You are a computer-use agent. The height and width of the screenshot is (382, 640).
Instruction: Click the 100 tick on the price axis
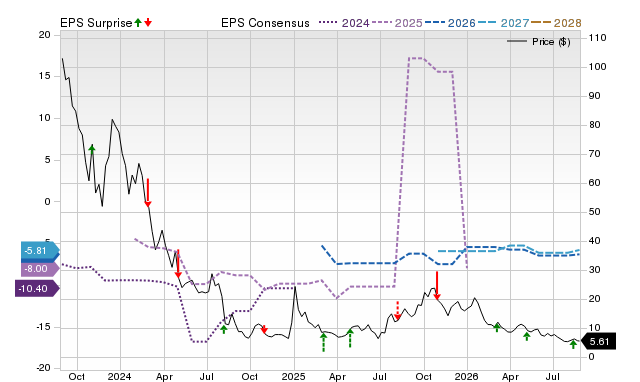pyautogui.click(x=598, y=67)
